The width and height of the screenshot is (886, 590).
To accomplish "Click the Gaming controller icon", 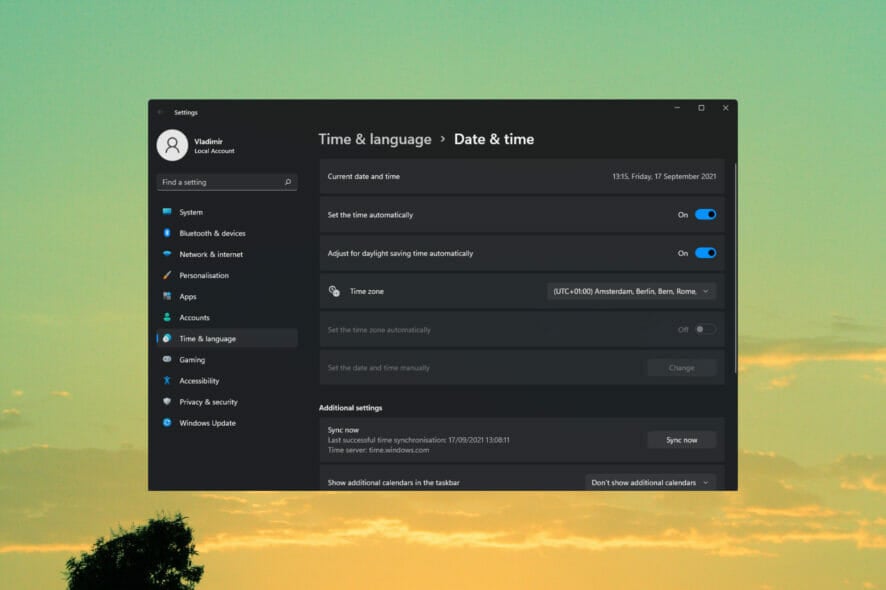I will pos(167,359).
